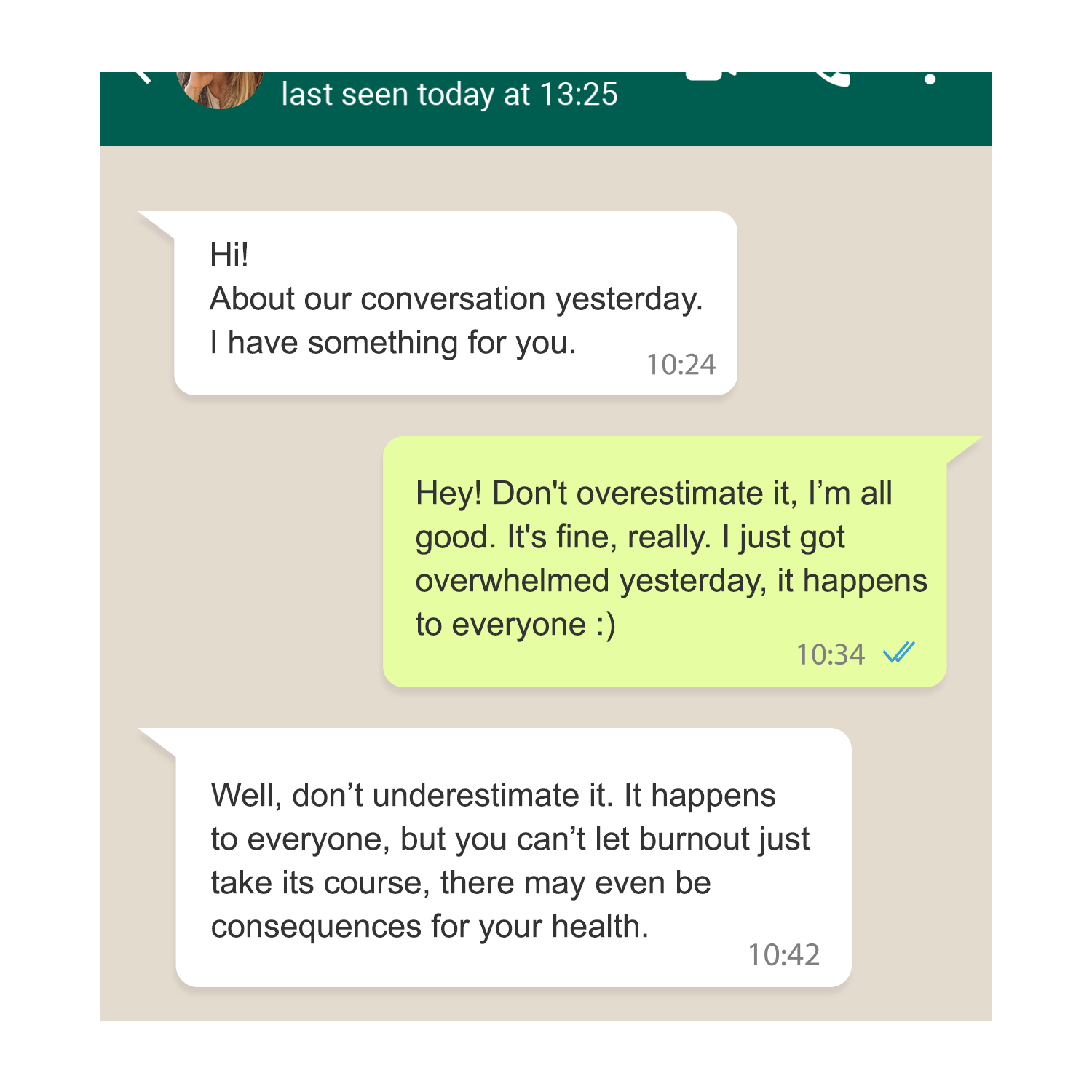Click the "Hi!" greeting text
The width and height of the screenshot is (1092, 1092).
pyautogui.click(x=229, y=255)
